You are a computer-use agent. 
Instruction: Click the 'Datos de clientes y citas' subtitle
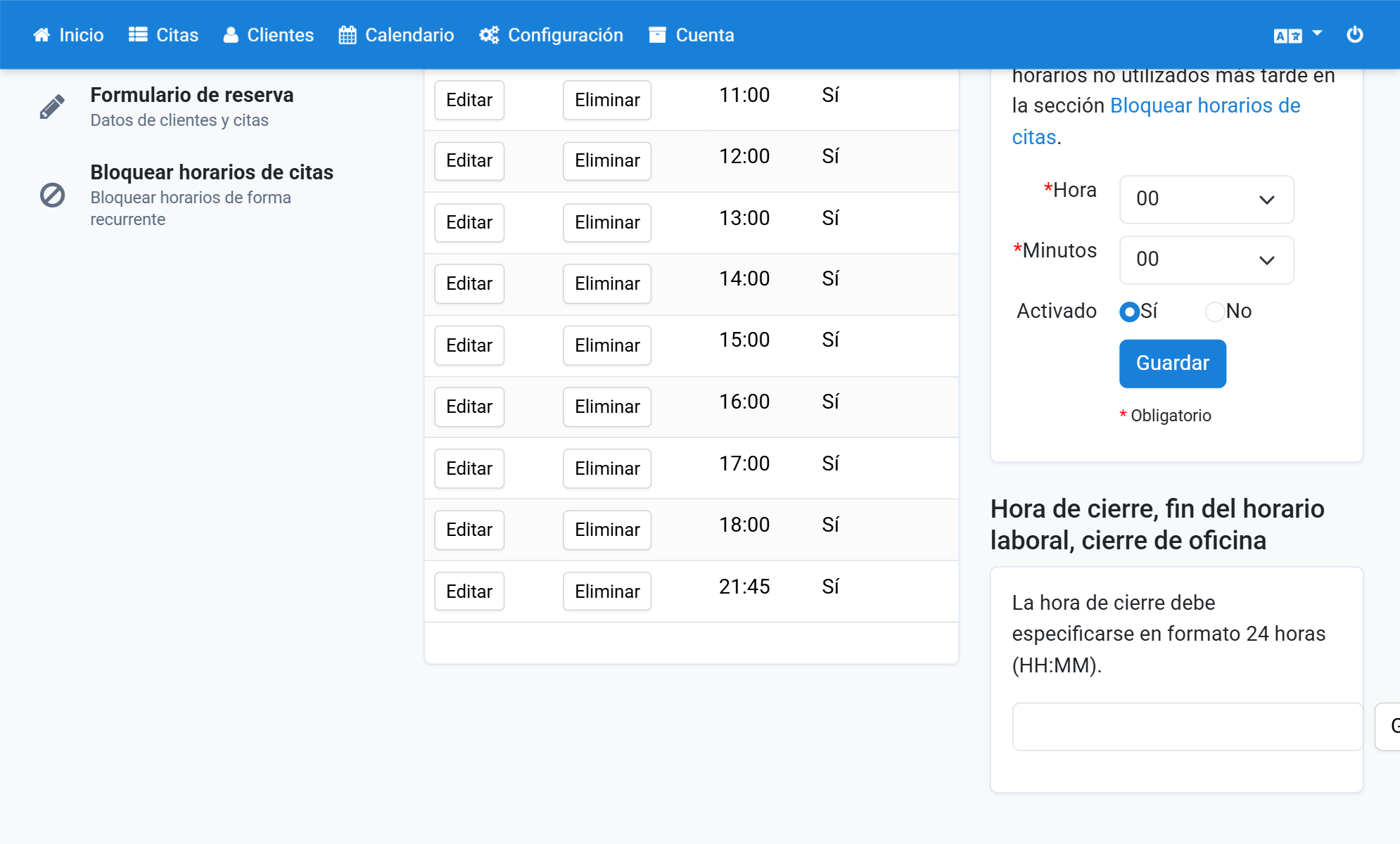tap(179, 120)
